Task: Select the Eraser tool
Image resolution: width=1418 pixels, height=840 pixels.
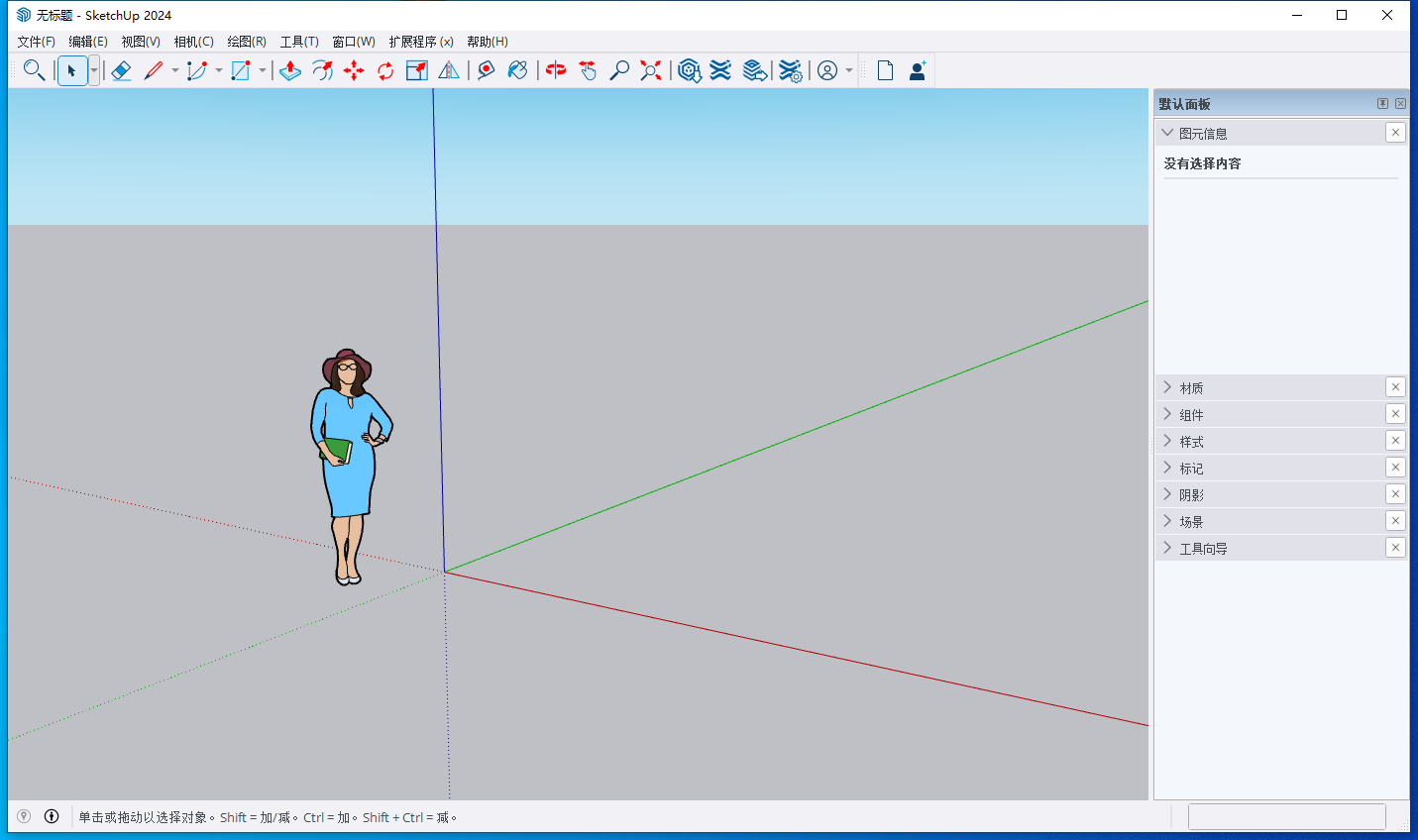Action: pos(121,70)
